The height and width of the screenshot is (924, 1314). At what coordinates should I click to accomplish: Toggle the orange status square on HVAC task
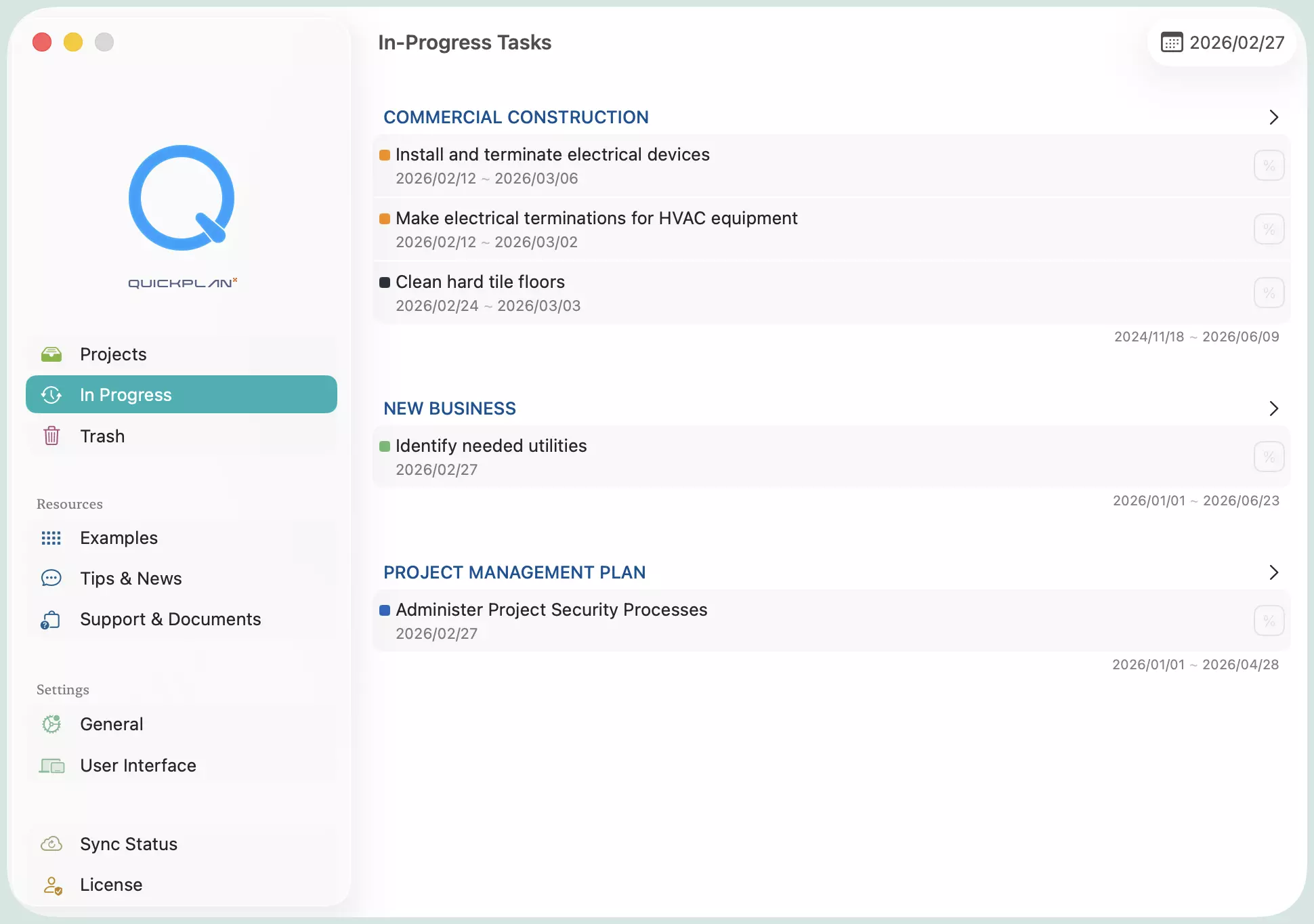[x=384, y=219]
